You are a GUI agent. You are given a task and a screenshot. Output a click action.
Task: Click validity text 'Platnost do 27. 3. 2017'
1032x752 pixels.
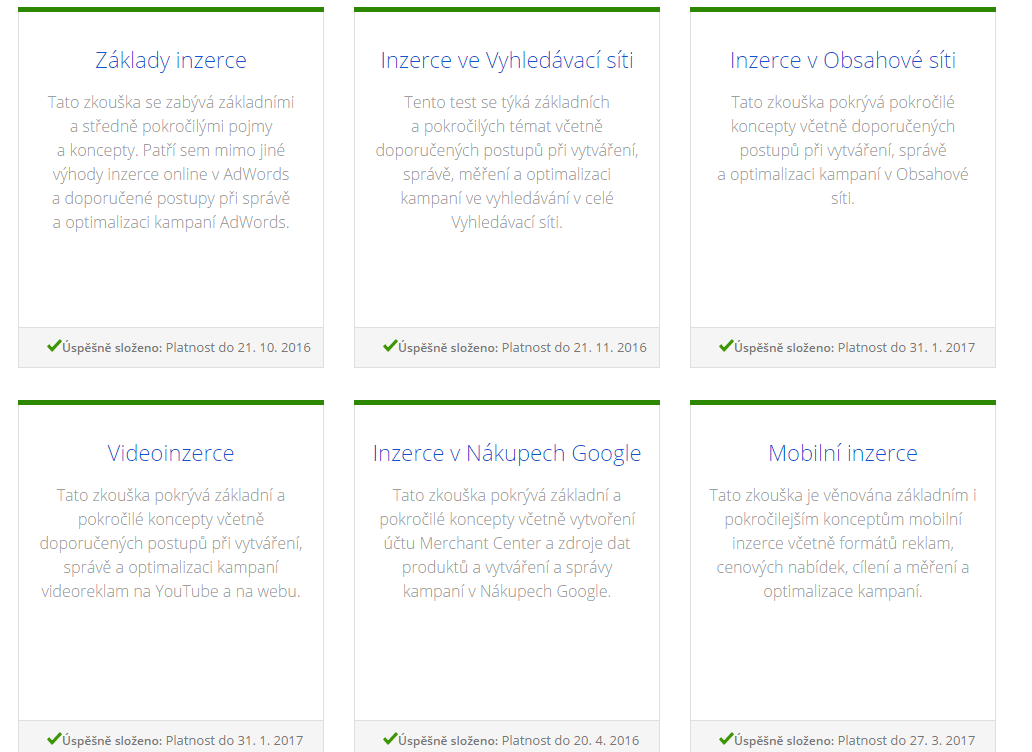[906, 741]
